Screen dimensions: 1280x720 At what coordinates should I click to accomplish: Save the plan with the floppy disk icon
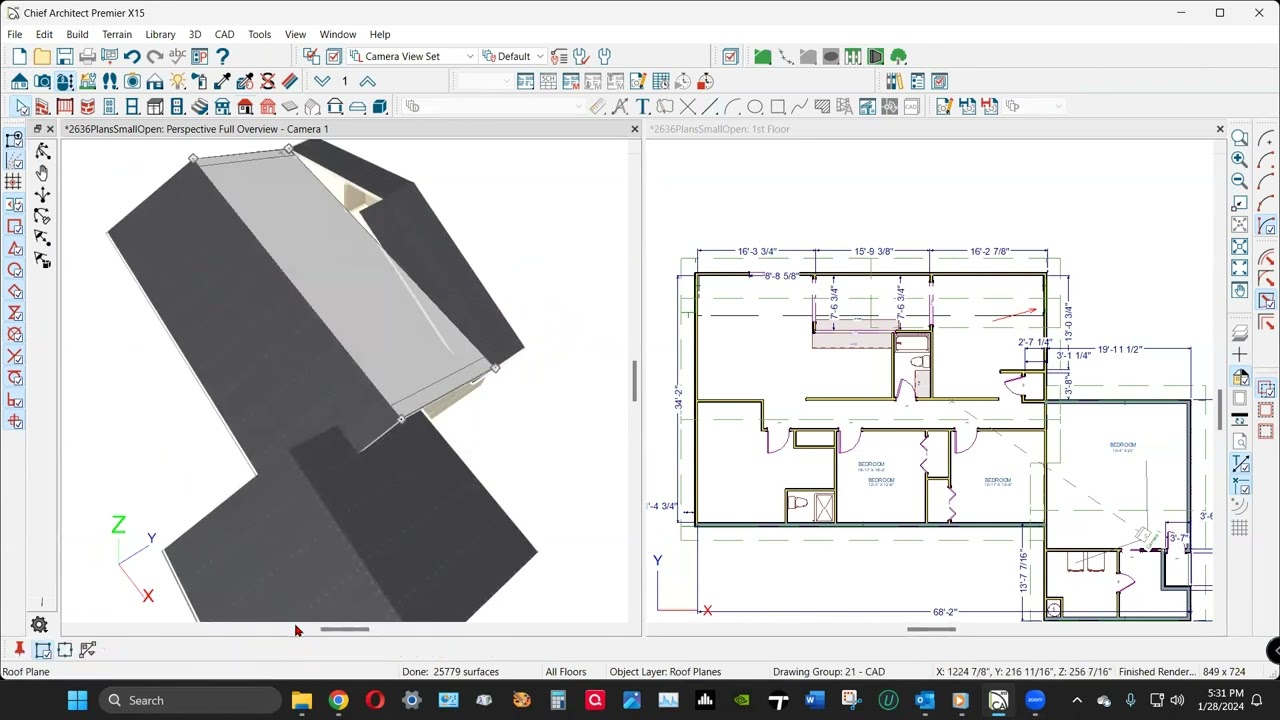point(65,56)
